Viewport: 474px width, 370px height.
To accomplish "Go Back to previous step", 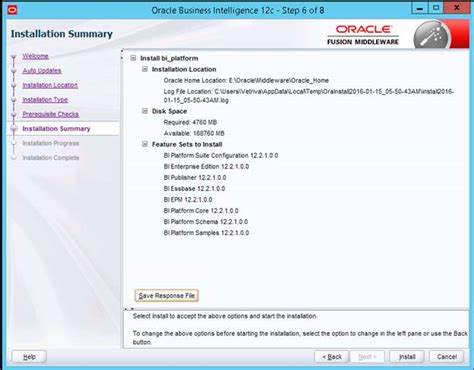I will pos(332,357).
